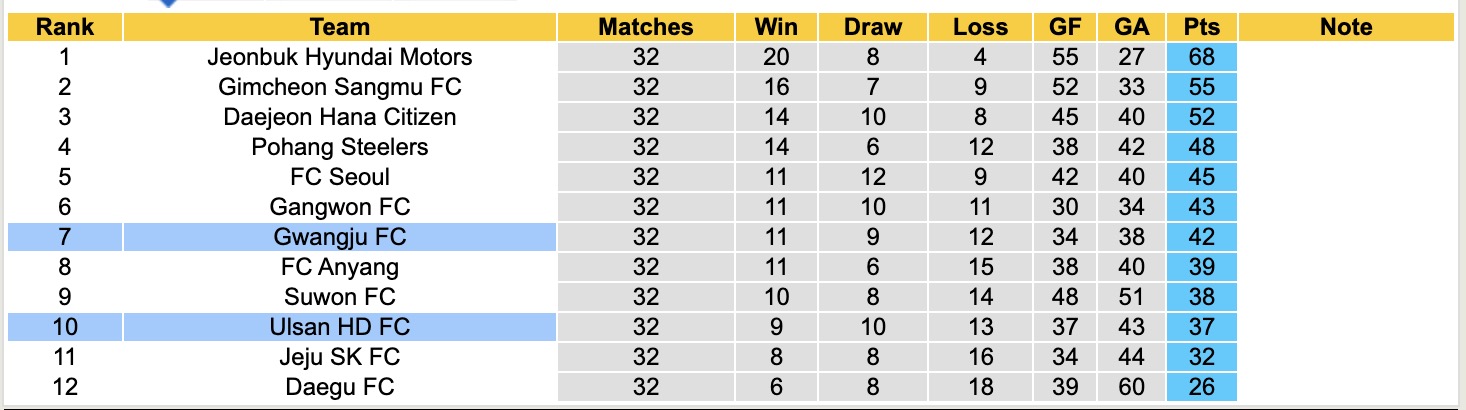Click the Loss column header
The height and width of the screenshot is (410, 1466).
coord(980,27)
